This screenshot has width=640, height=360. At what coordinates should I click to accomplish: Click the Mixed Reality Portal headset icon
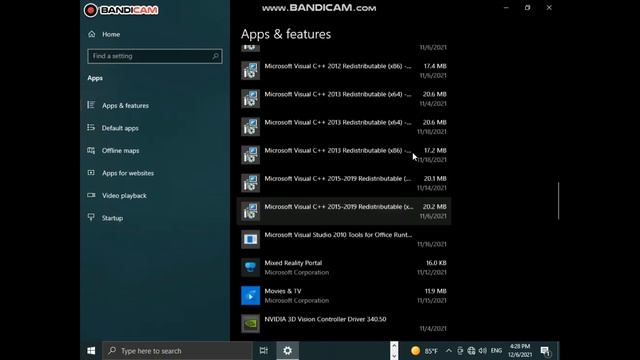250,268
